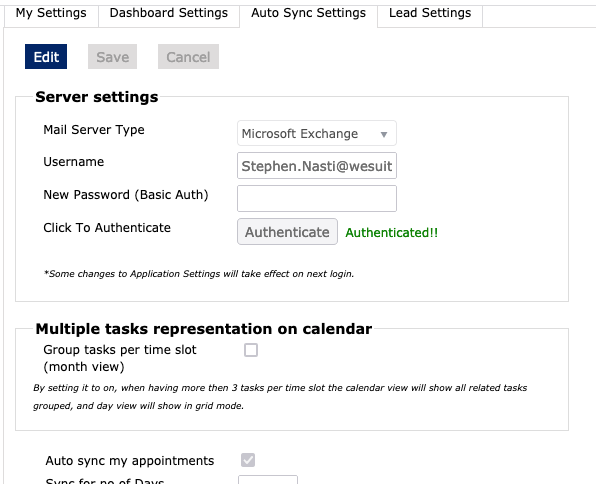The image size is (596, 484).
Task: Click the blue Edit button
Action: [46, 57]
